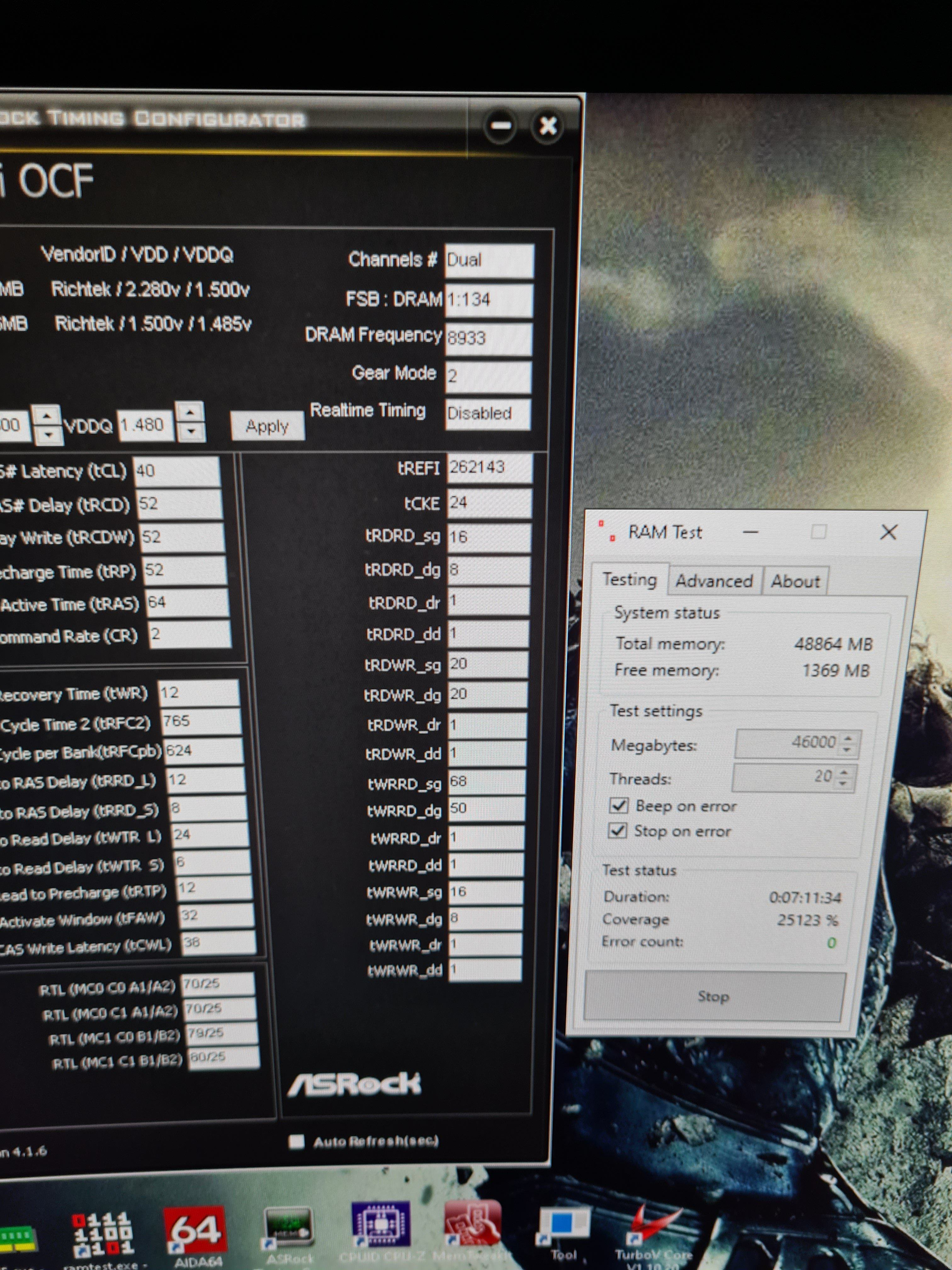Close the Timing Configurator window
This screenshot has width=952, height=1270.
[548, 126]
